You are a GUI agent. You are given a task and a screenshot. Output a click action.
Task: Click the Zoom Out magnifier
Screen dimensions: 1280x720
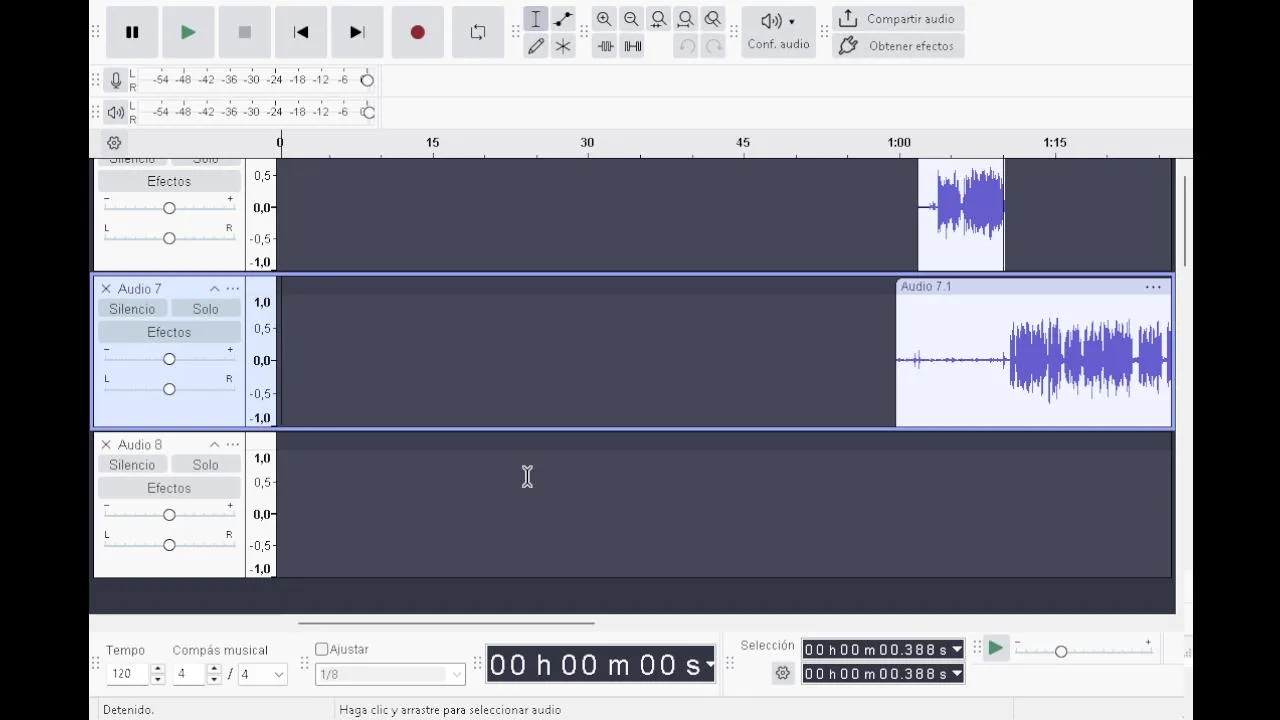pyautogui.click(x=631, y=19)
